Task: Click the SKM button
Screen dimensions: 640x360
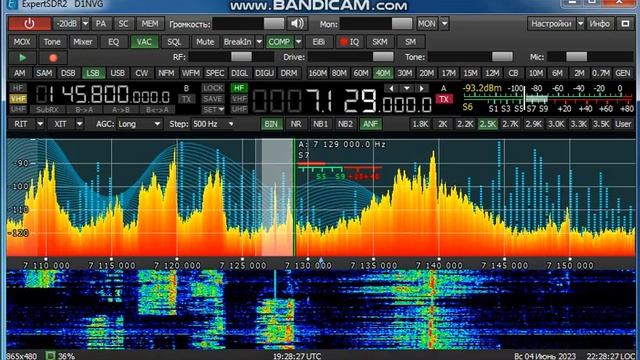Action: click(x=380, y=42)
